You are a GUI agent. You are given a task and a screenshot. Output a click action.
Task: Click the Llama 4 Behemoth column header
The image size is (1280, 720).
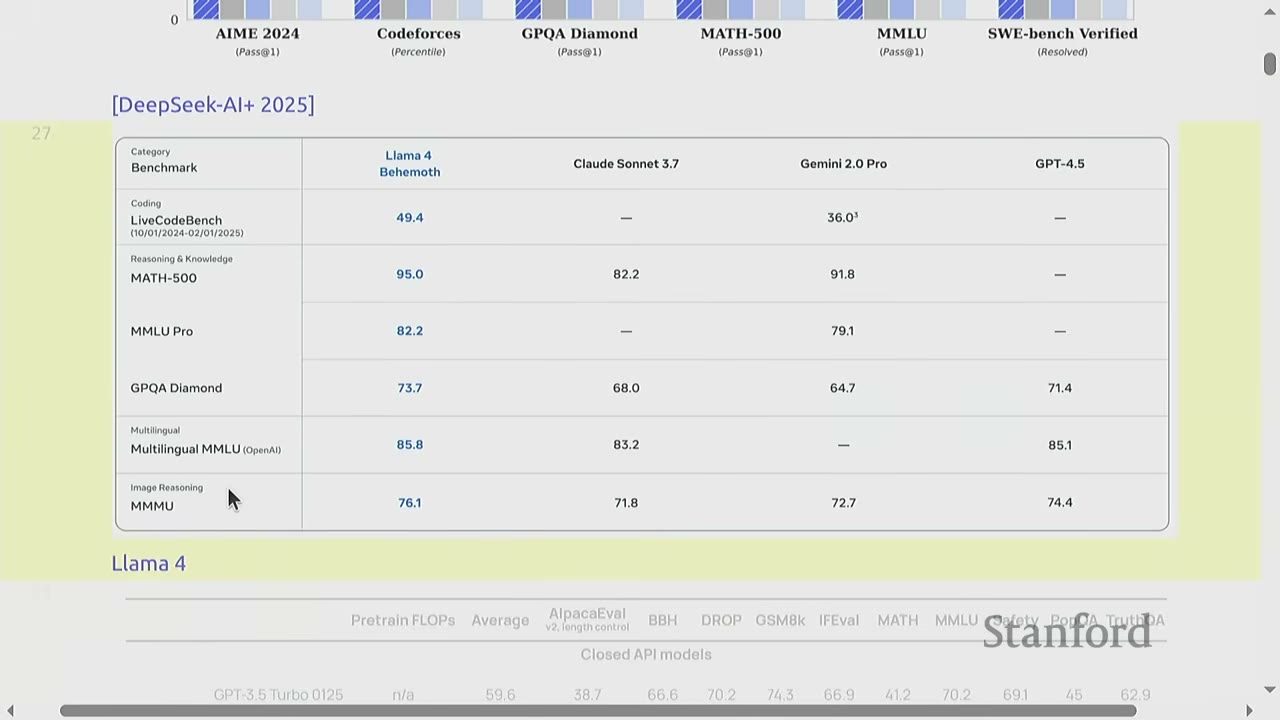(410, 163)
